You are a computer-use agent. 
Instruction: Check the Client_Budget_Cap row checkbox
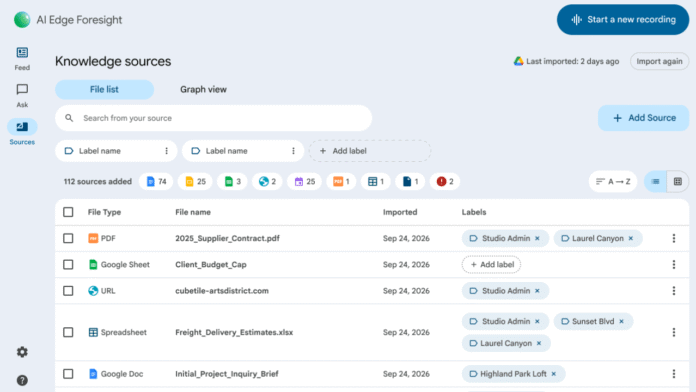point(68,265)
